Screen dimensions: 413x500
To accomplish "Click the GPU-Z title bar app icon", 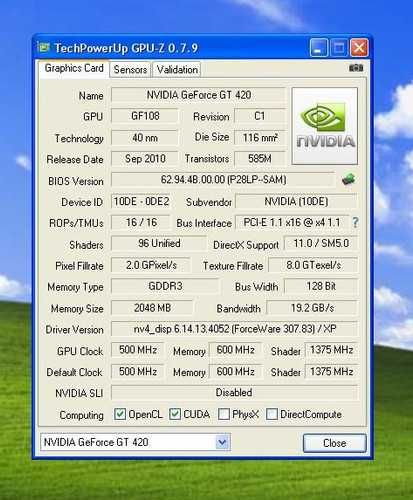I will [43, 48].
